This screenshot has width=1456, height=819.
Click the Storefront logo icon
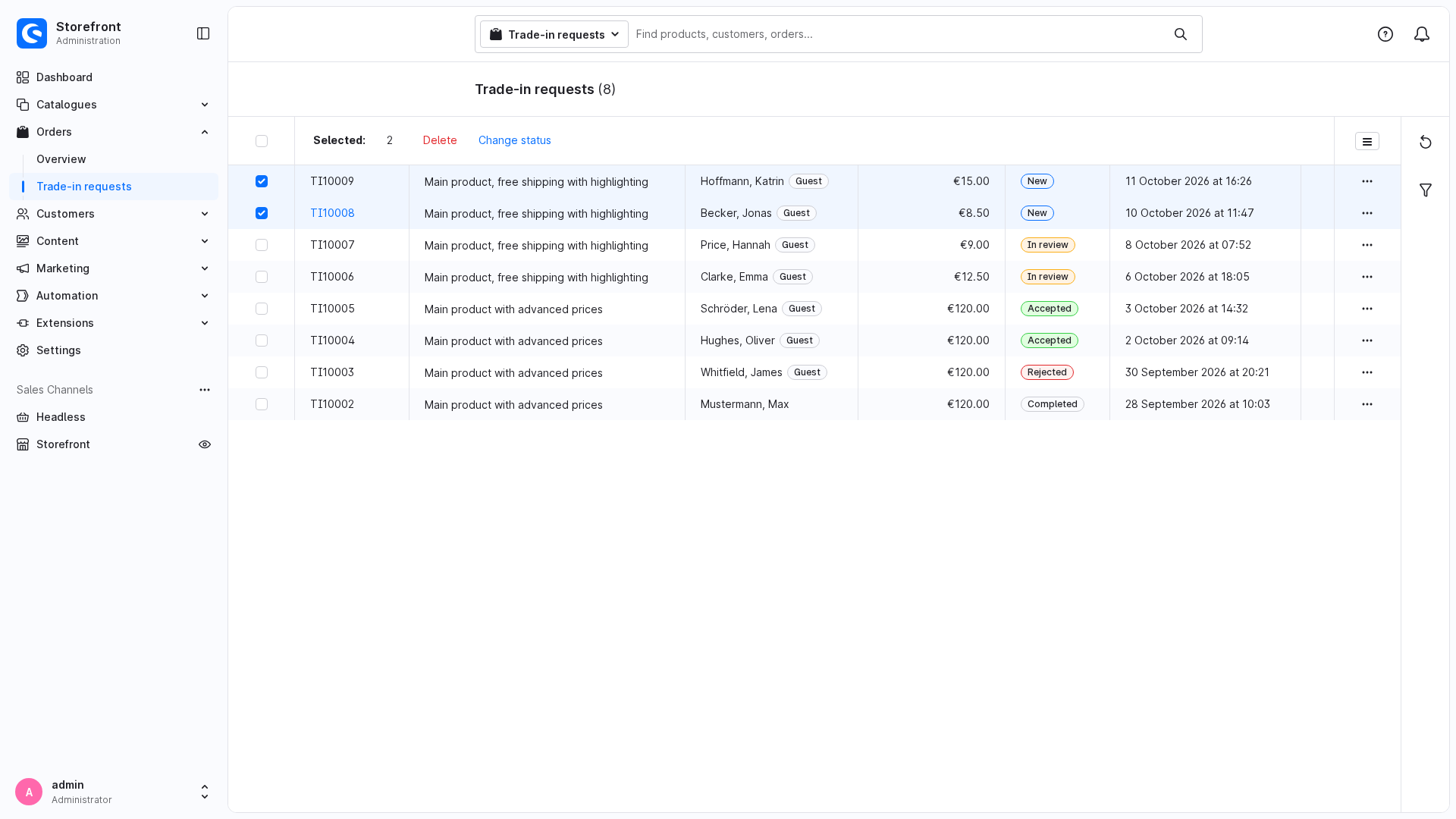32,33
